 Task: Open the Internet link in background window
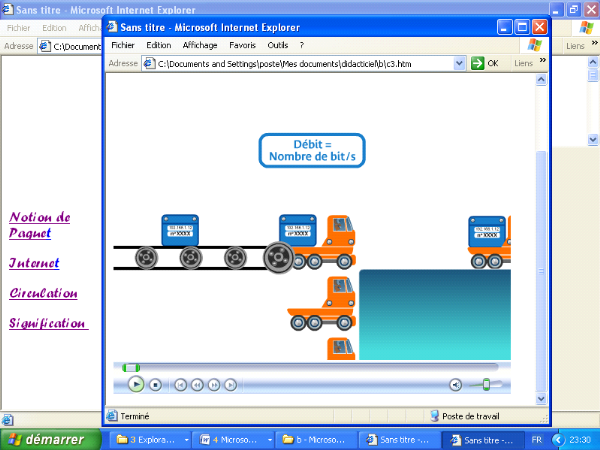pos(34,263)
